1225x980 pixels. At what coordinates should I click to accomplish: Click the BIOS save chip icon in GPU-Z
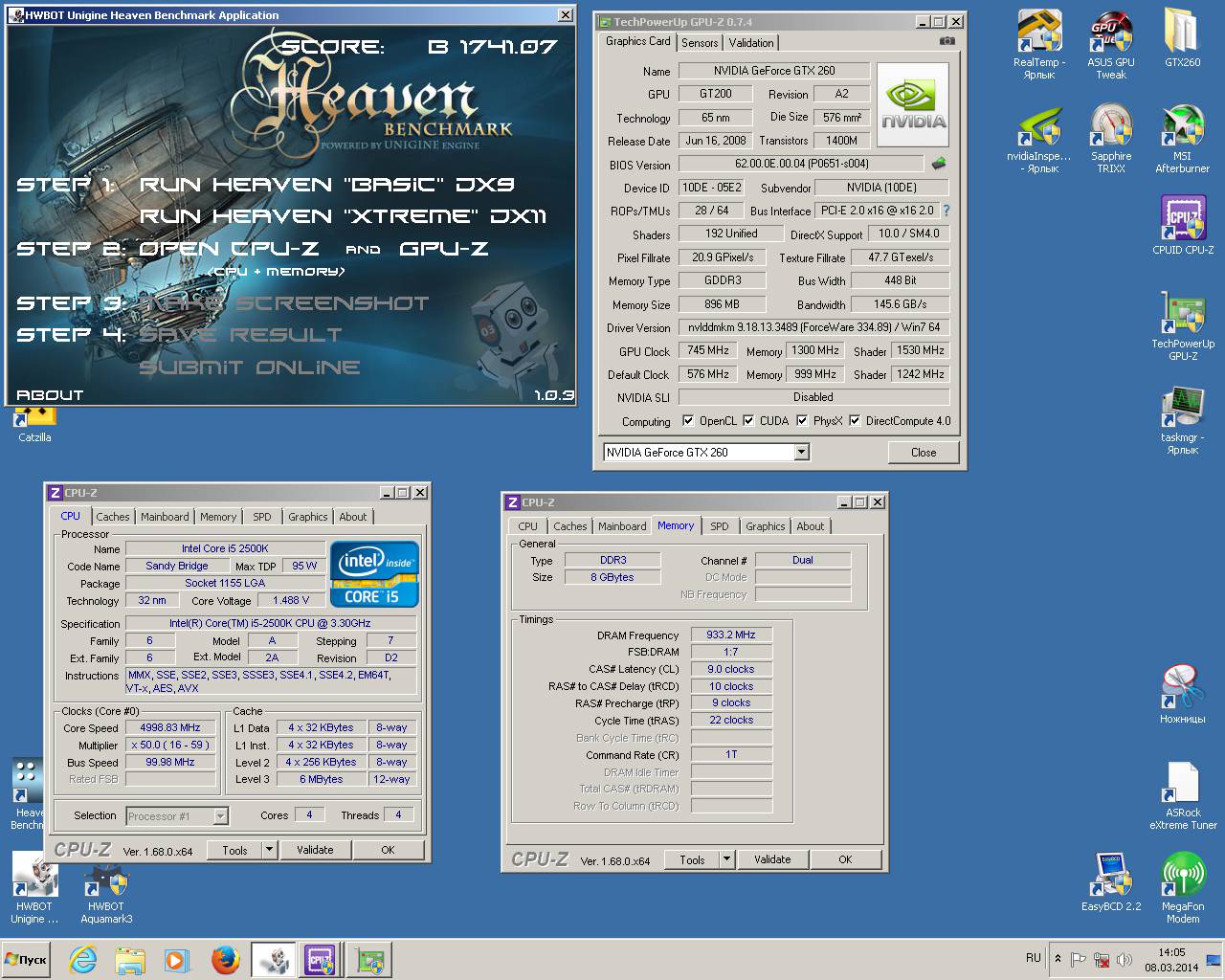point(939,164)
